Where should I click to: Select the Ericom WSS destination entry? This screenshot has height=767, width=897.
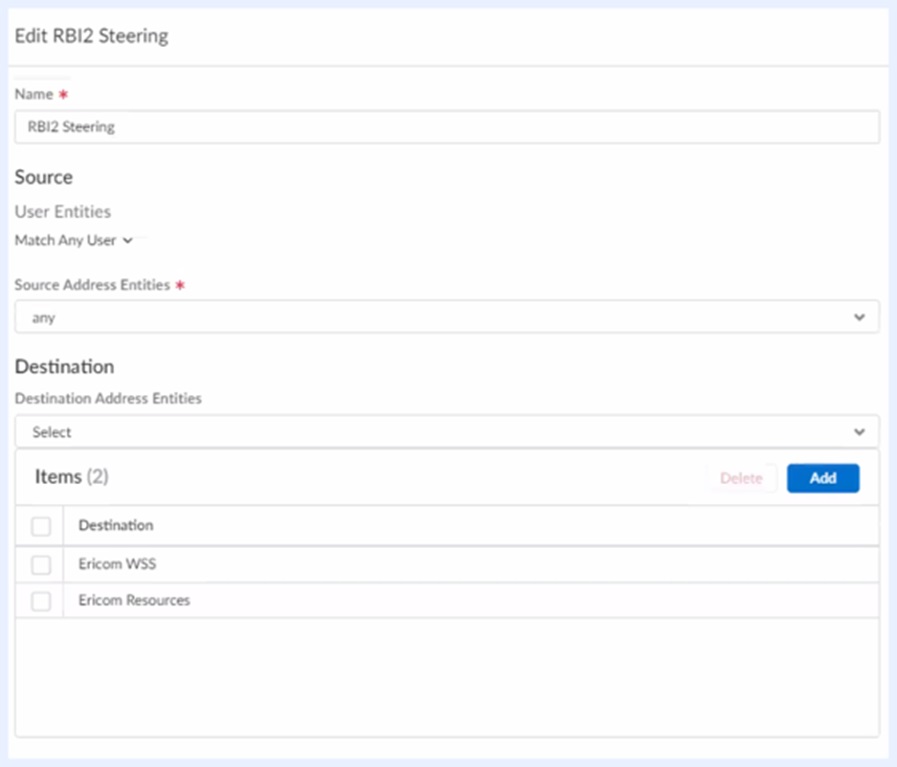coord(117,564)
